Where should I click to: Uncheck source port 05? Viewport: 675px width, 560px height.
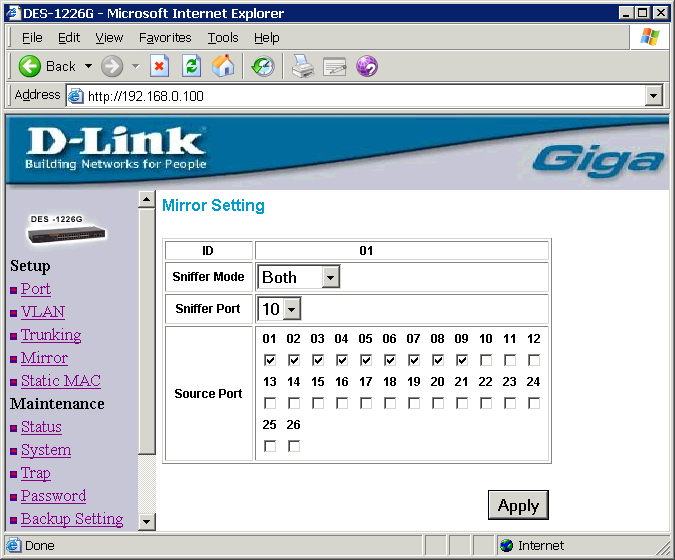(x=366, y=360)
